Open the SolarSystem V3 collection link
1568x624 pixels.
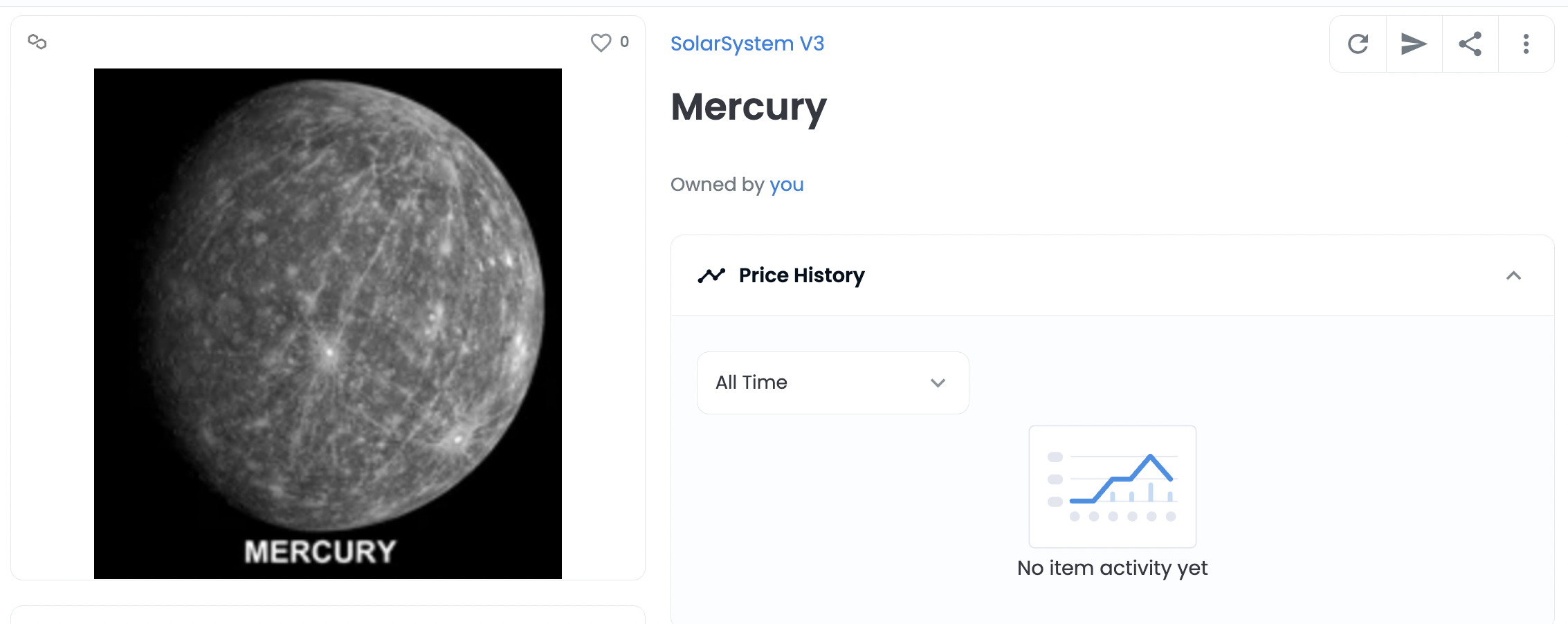click(747, 44)
